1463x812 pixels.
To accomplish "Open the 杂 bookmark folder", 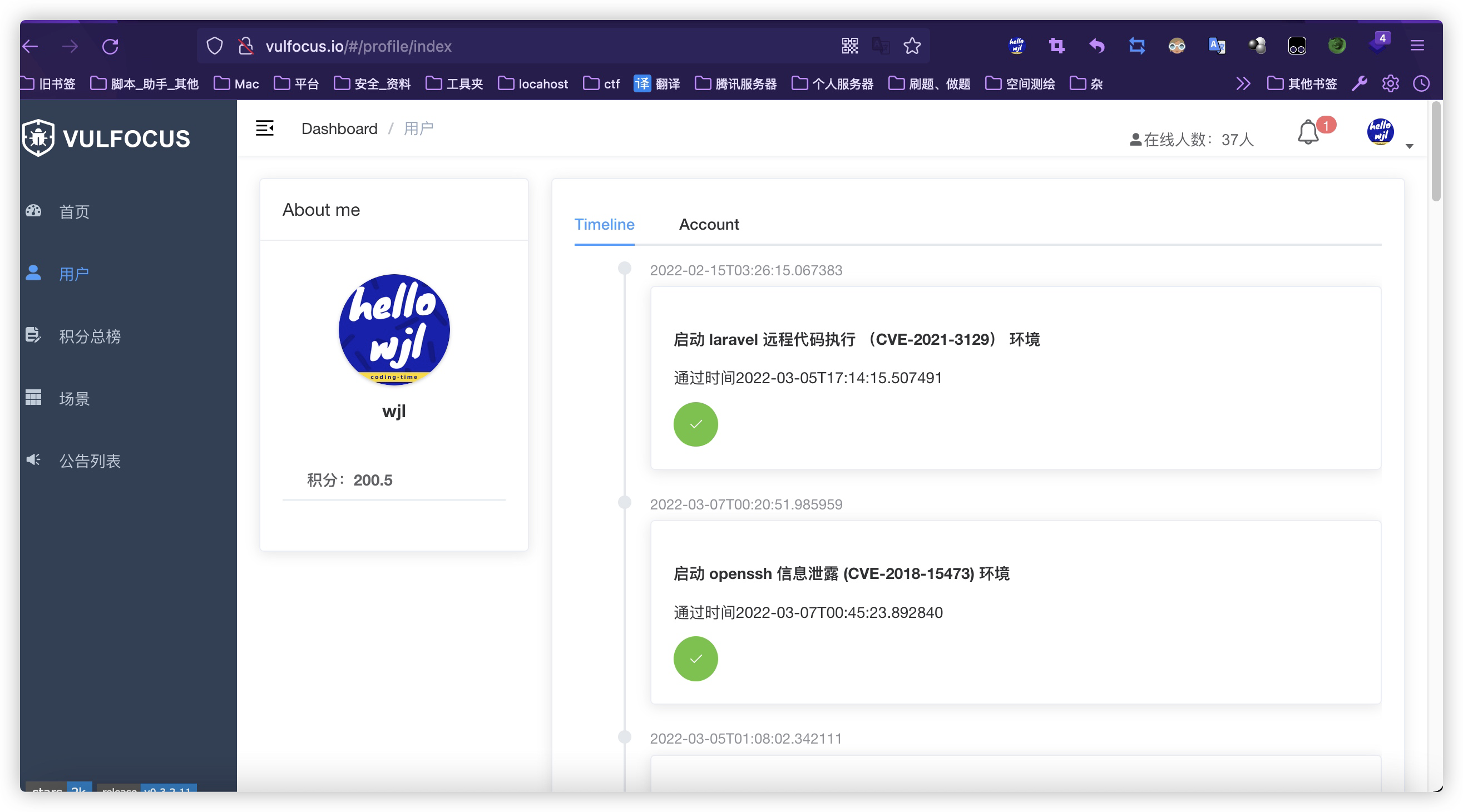I will coord(1086,83).
